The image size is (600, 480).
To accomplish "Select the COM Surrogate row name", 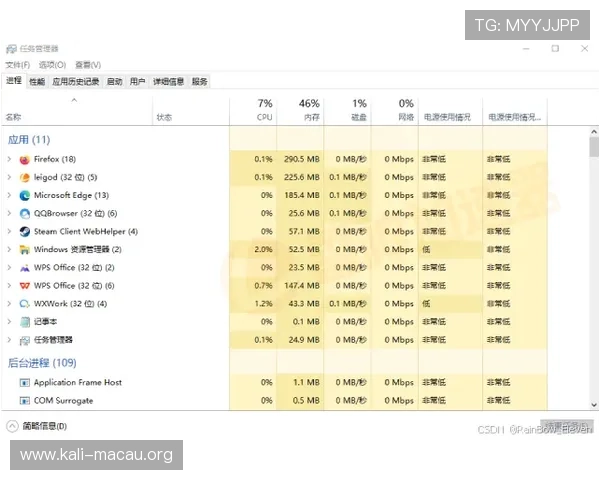I will pyautogui.click(x=64, y=400).
